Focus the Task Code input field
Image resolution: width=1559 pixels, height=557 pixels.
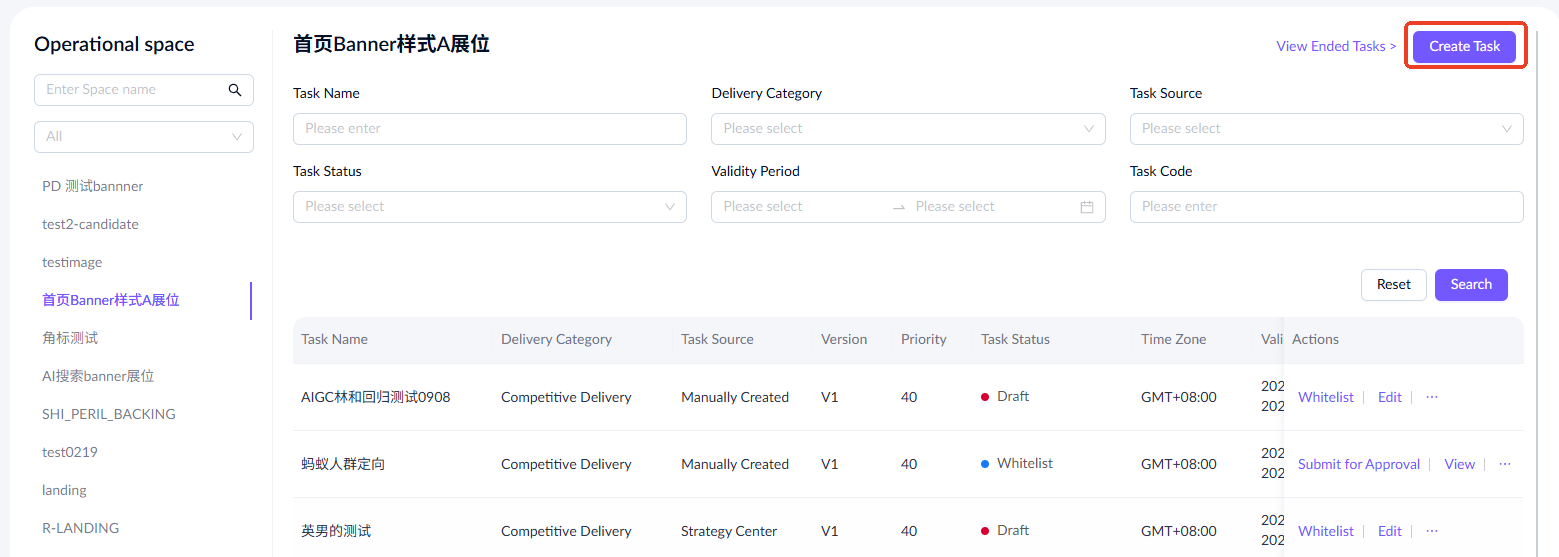[1326, 207]
